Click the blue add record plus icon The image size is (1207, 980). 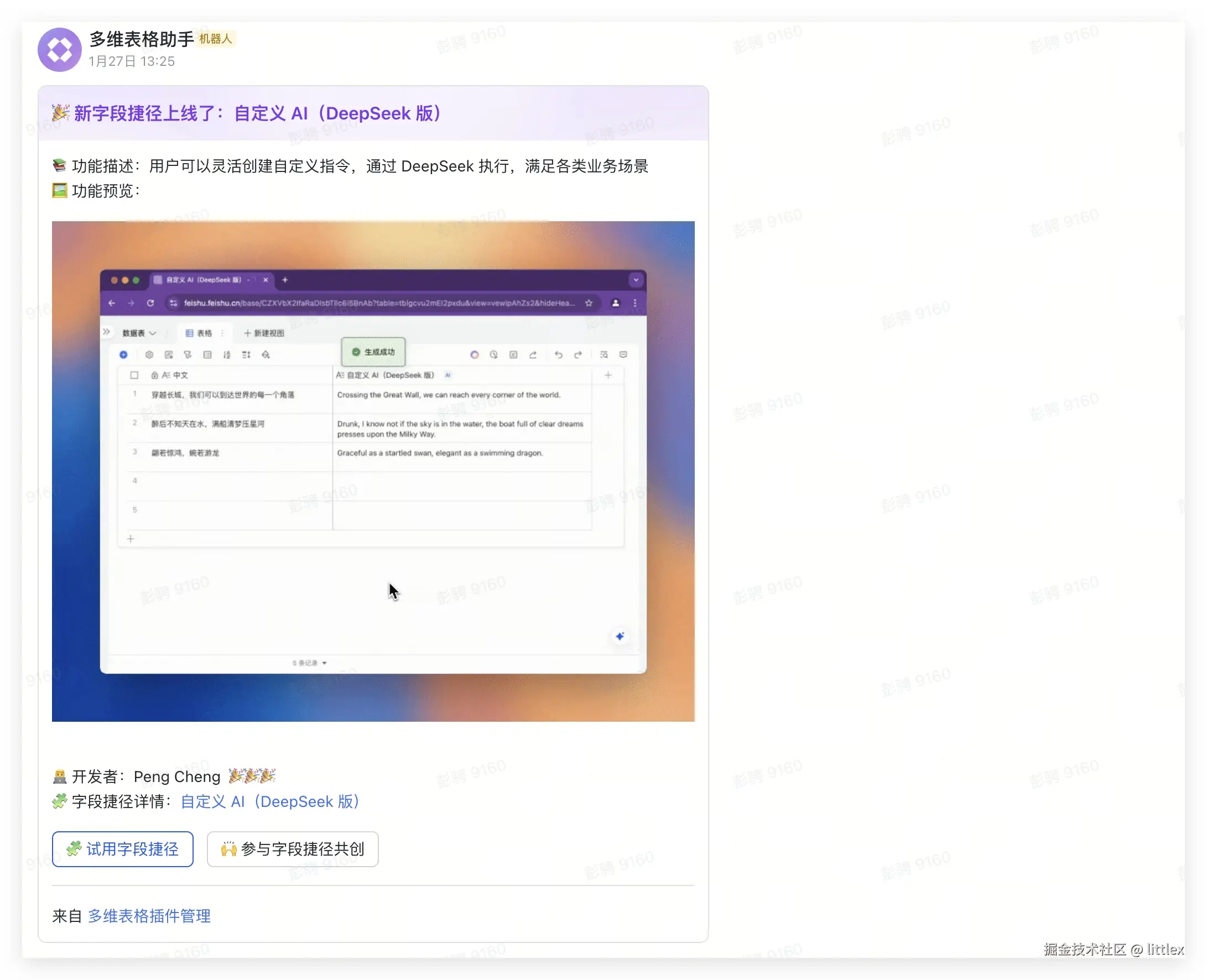click(124, 355)
